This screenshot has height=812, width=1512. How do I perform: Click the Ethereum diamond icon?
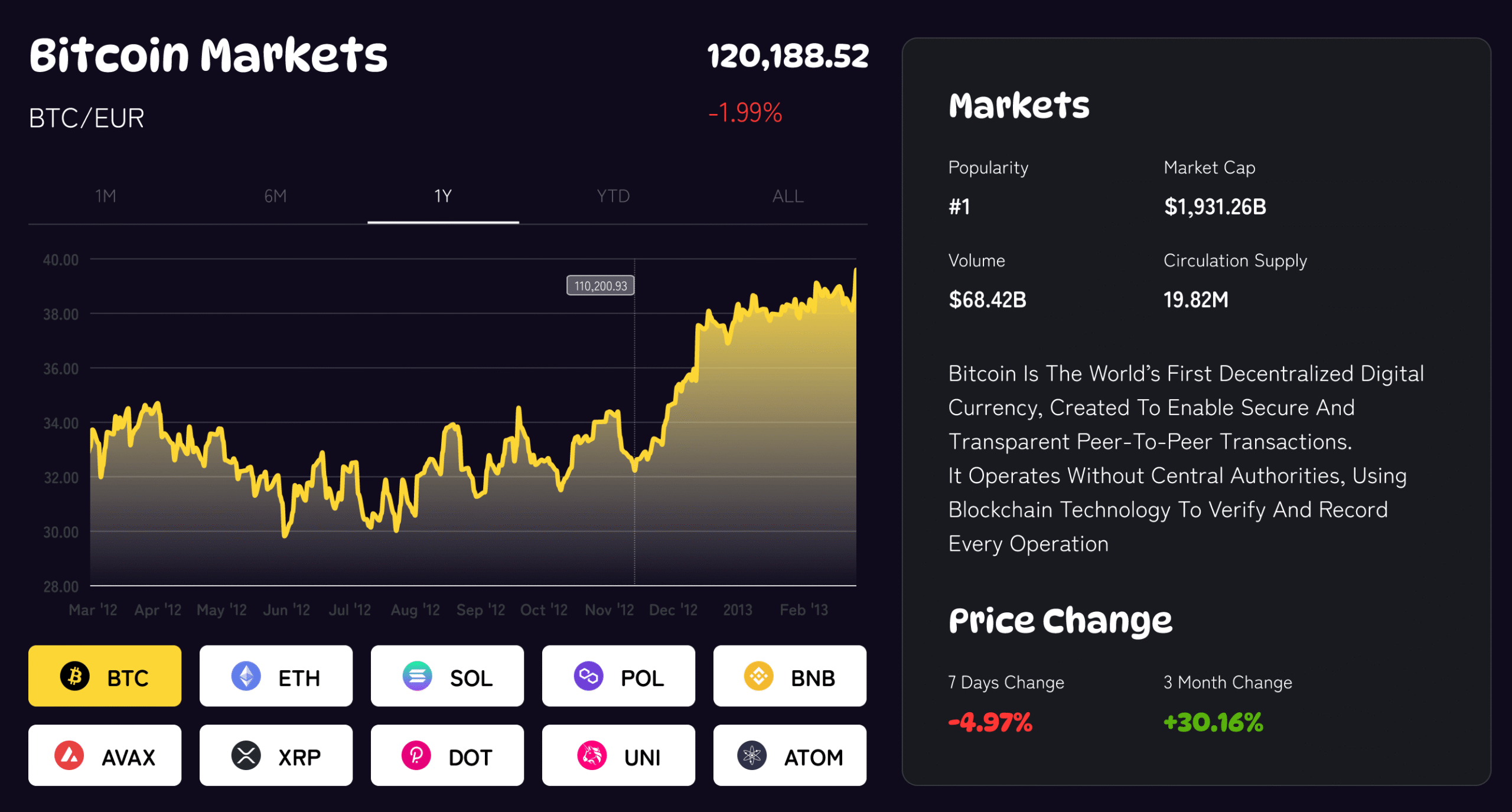coord(246,676)
